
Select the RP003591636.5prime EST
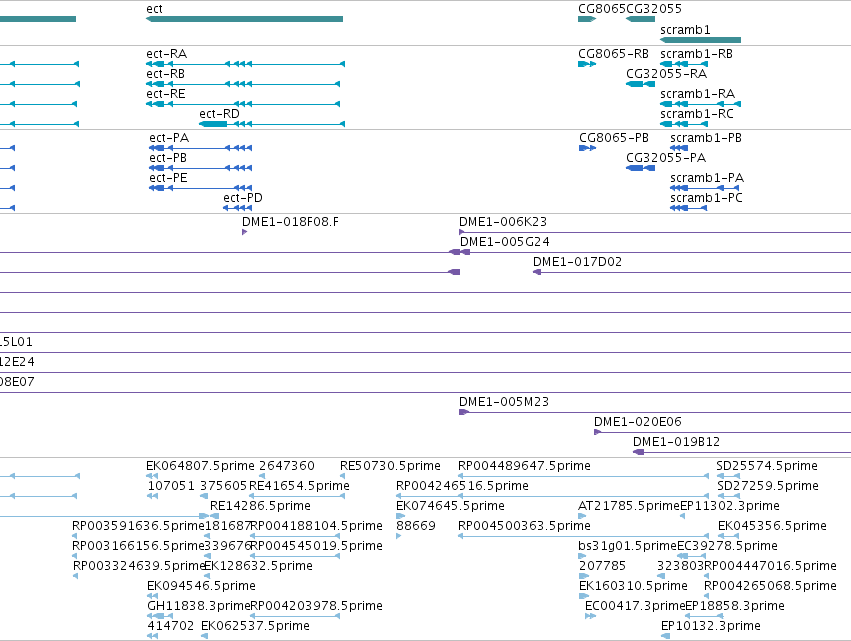(x=75, y=536)
